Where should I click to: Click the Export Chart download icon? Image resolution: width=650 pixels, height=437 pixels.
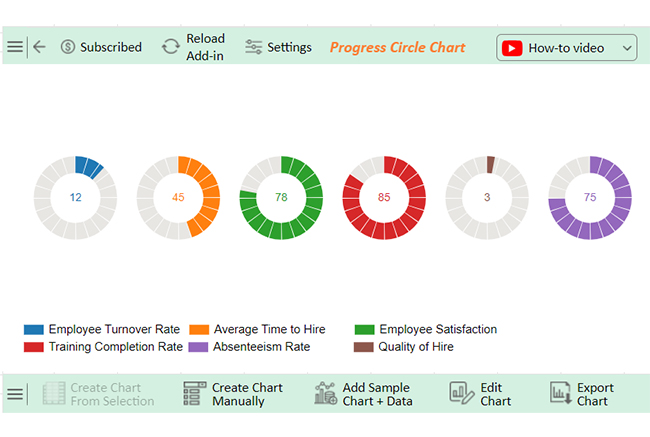coord(561,393)
